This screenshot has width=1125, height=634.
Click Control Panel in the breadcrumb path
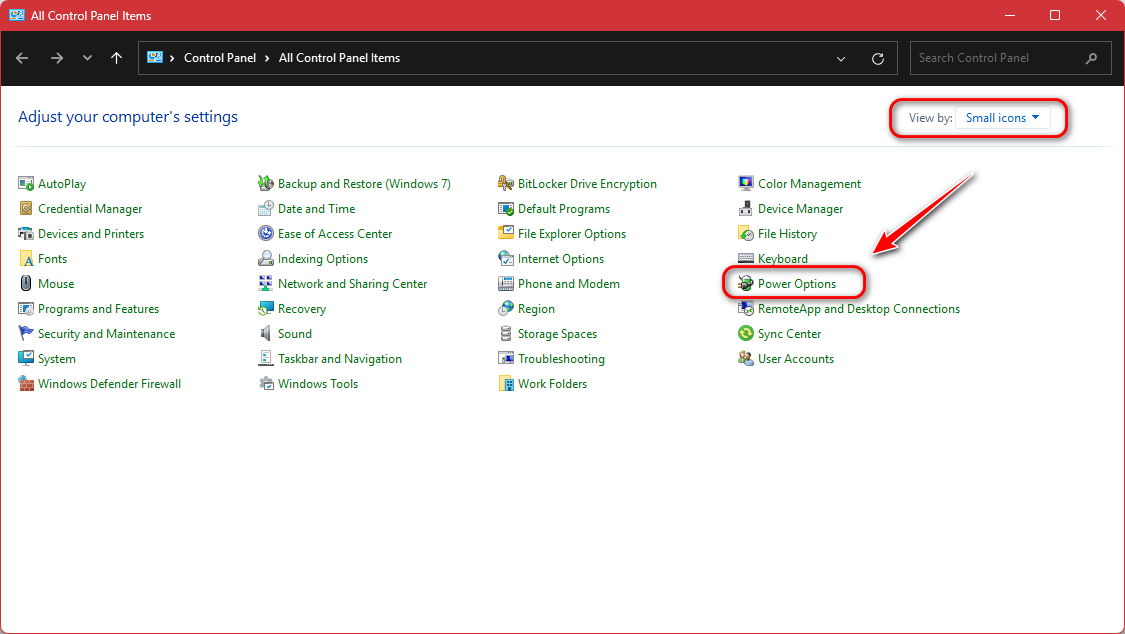coord(220,58)
